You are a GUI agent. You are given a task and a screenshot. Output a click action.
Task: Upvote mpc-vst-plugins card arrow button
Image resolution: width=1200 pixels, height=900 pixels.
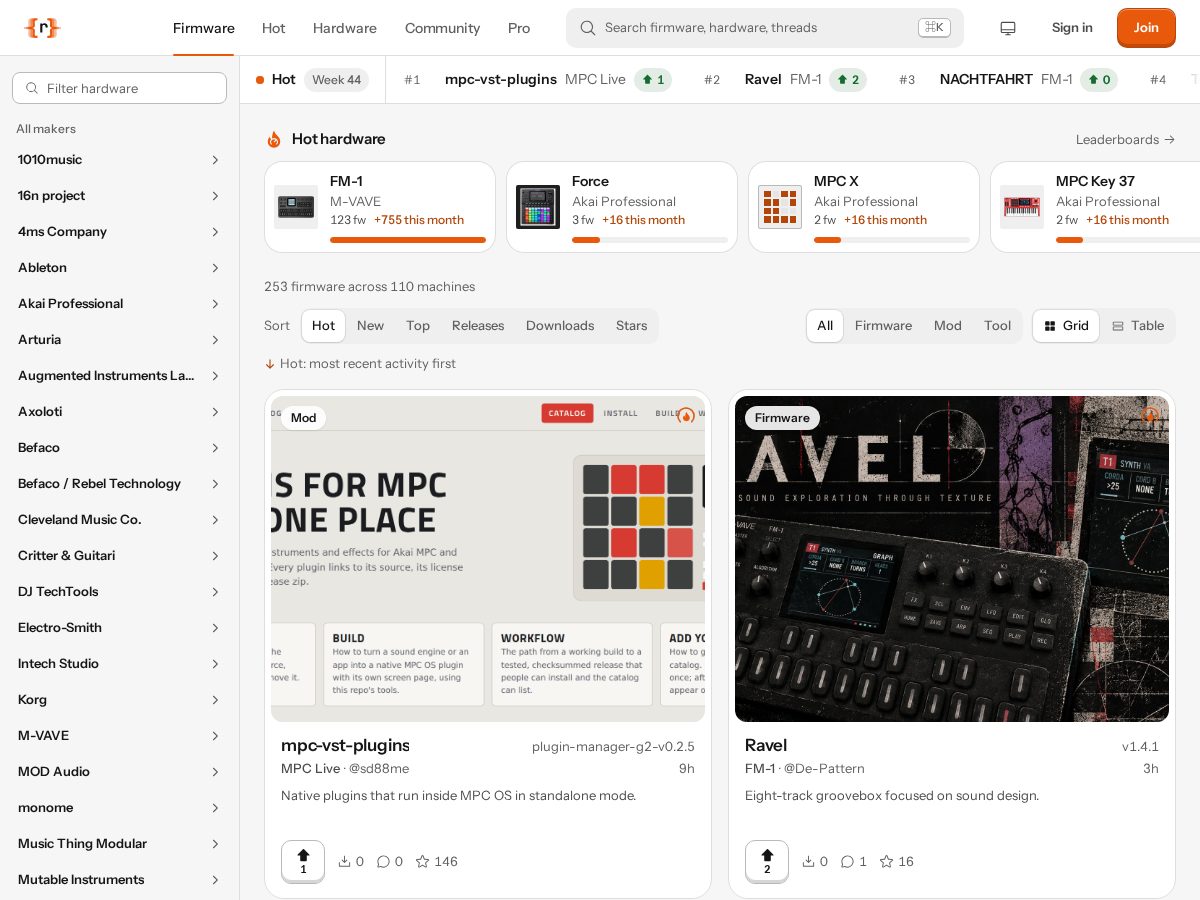(303, 861)
